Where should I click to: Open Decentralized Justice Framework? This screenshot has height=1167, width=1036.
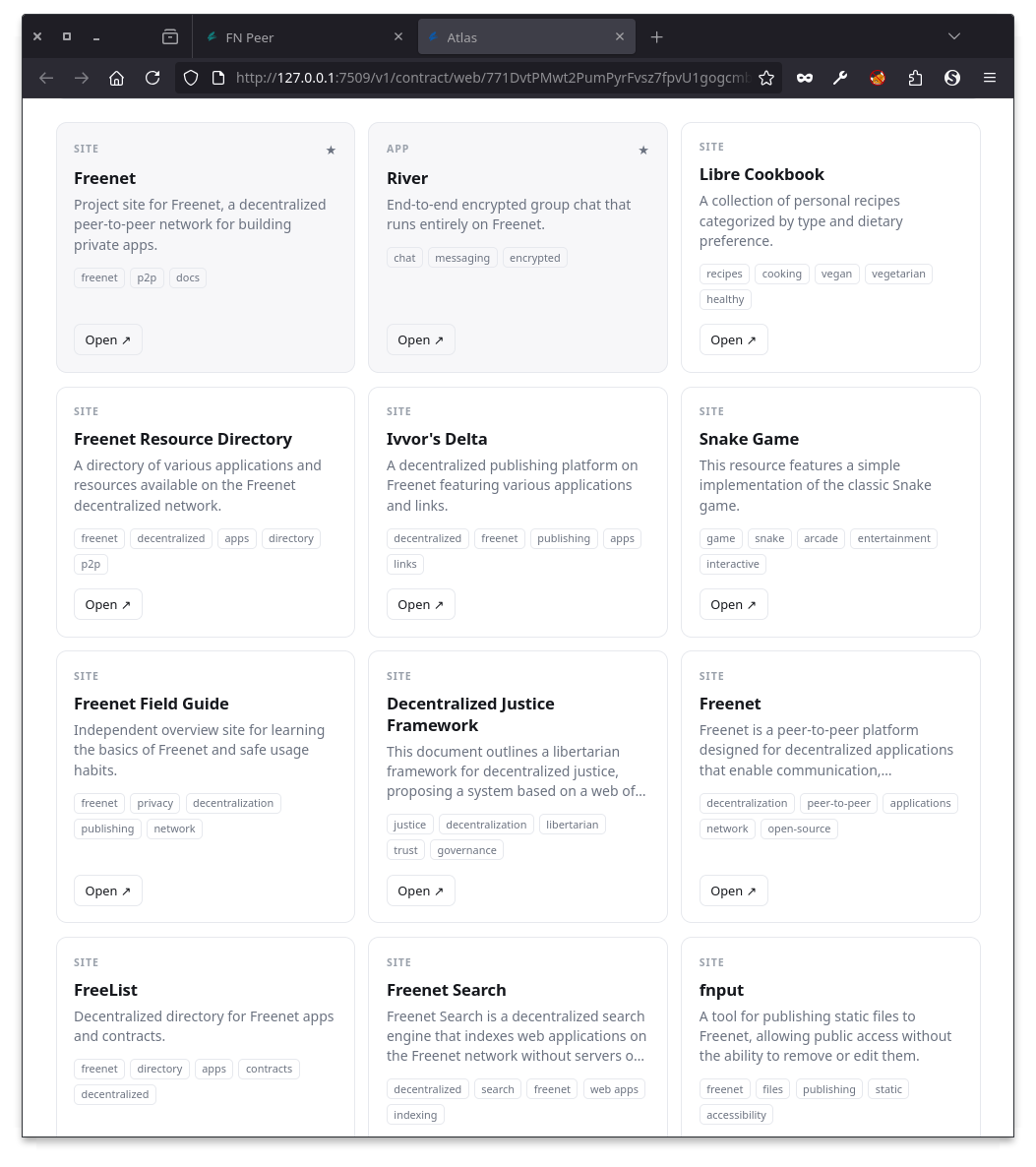(420, 891)
